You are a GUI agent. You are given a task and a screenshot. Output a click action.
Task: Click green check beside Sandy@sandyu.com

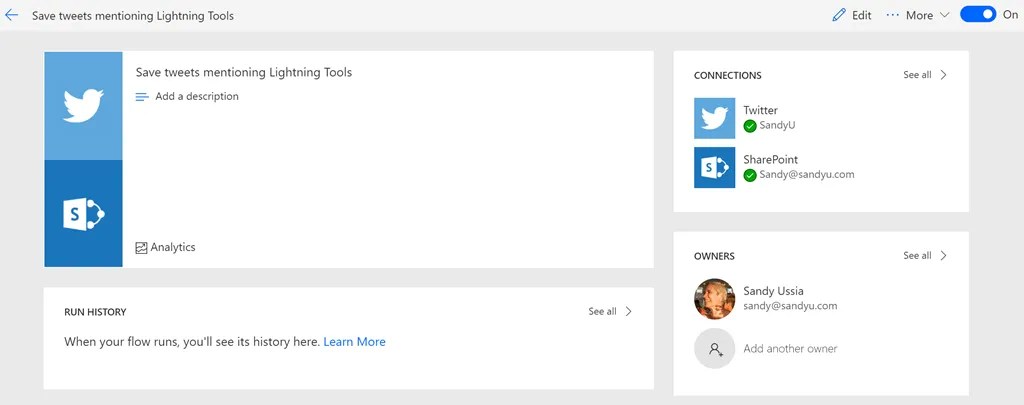click(750, 175)
